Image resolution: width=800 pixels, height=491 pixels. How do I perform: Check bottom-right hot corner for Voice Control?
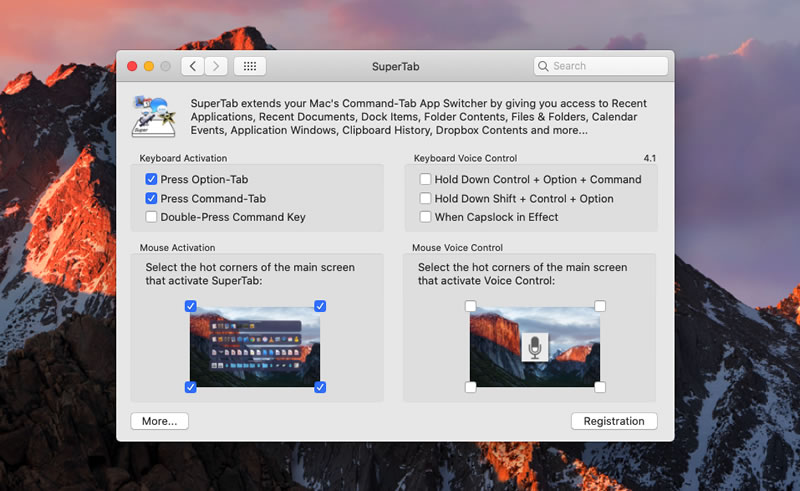(x=600, y=387)
